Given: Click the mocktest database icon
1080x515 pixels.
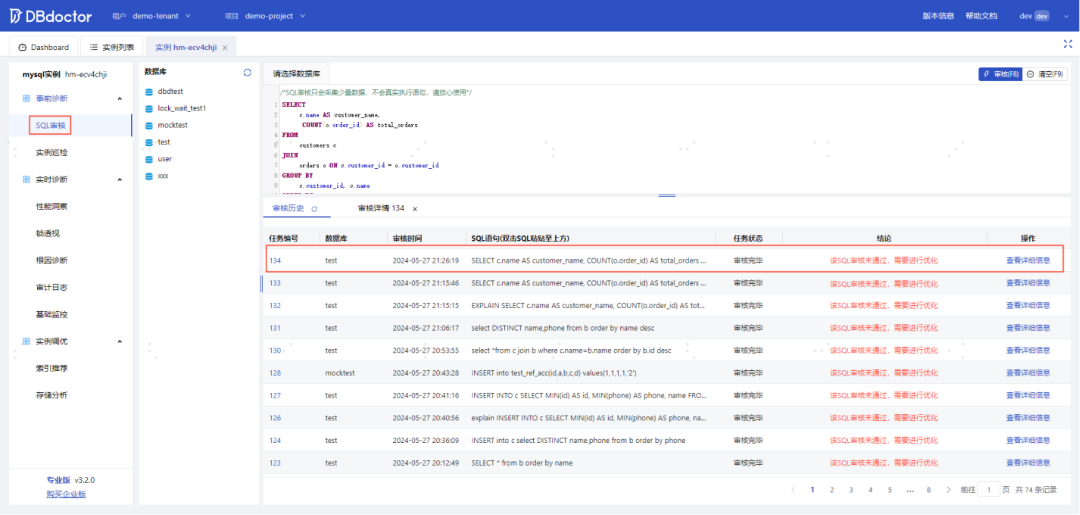Looking at the screenshot, I should click(149, 125).
